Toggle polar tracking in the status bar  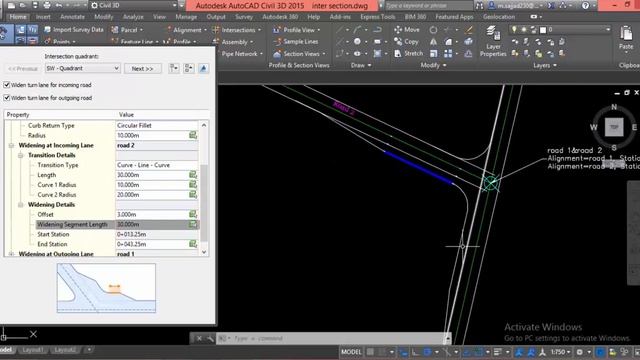point(427,352)
